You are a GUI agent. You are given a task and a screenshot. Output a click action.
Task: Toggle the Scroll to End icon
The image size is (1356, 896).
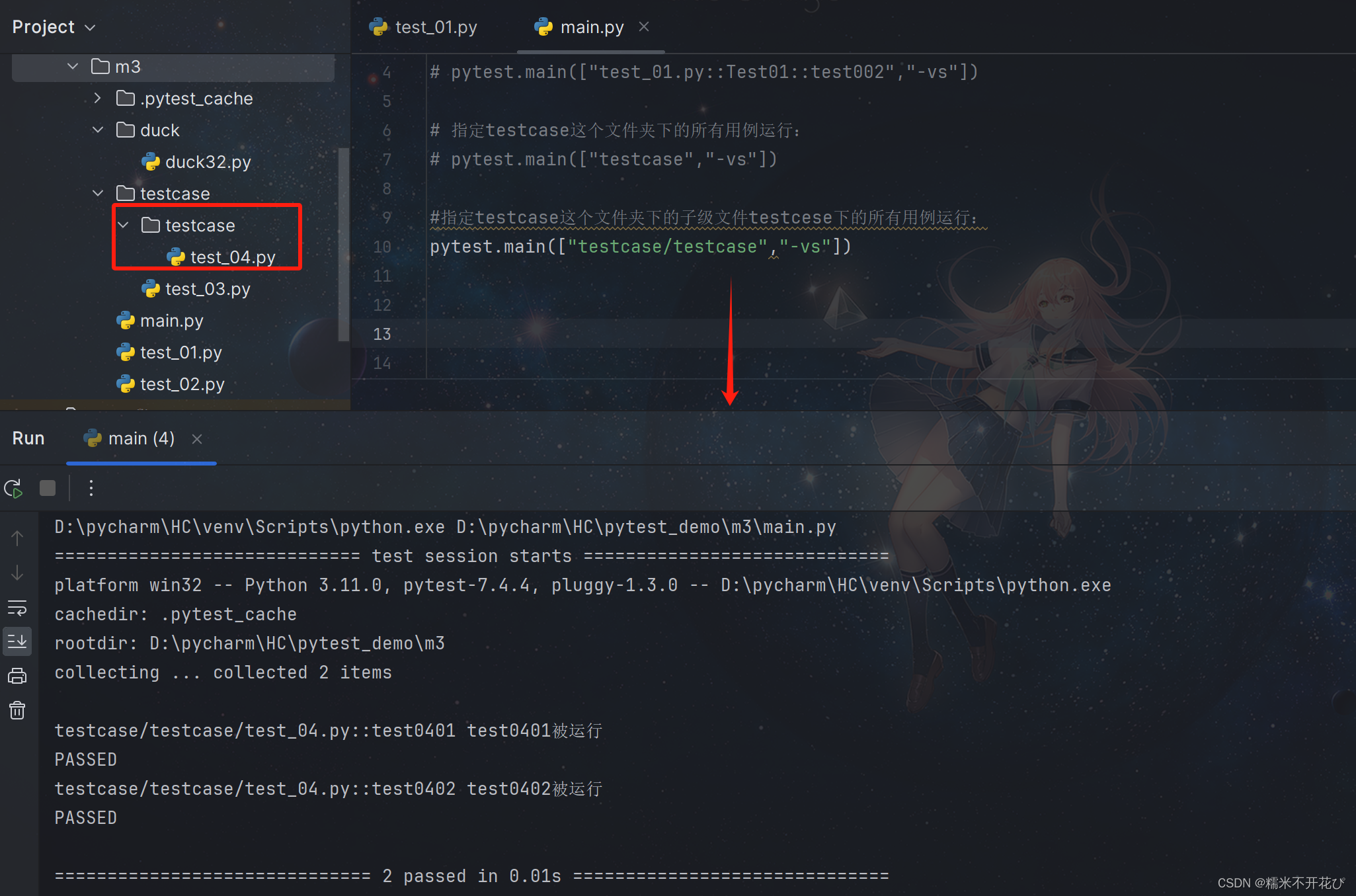pos(17,641)
